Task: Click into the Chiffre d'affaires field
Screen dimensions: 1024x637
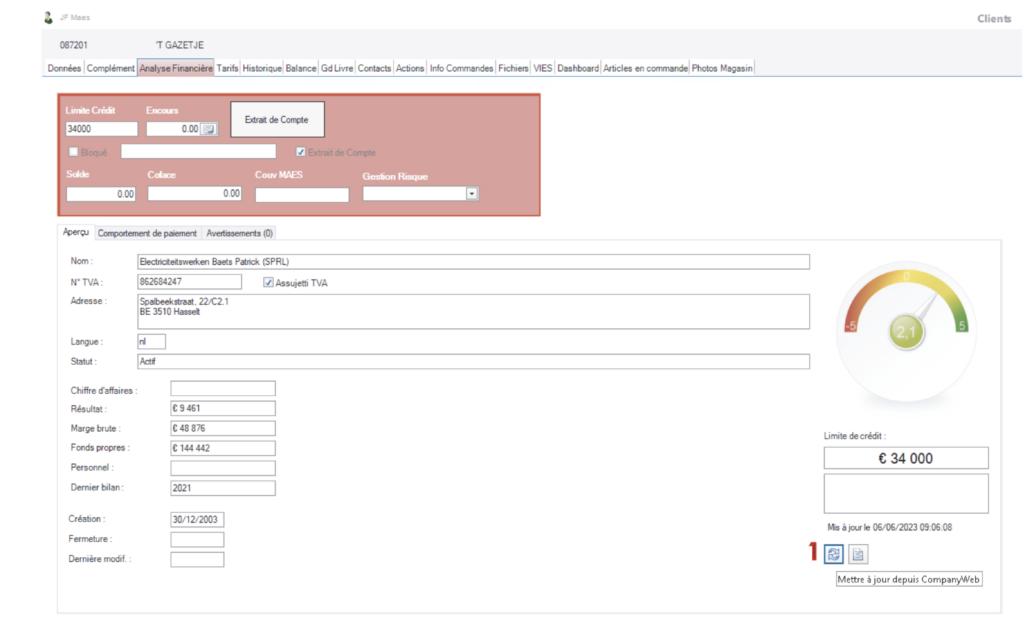Action: [222, 389]
